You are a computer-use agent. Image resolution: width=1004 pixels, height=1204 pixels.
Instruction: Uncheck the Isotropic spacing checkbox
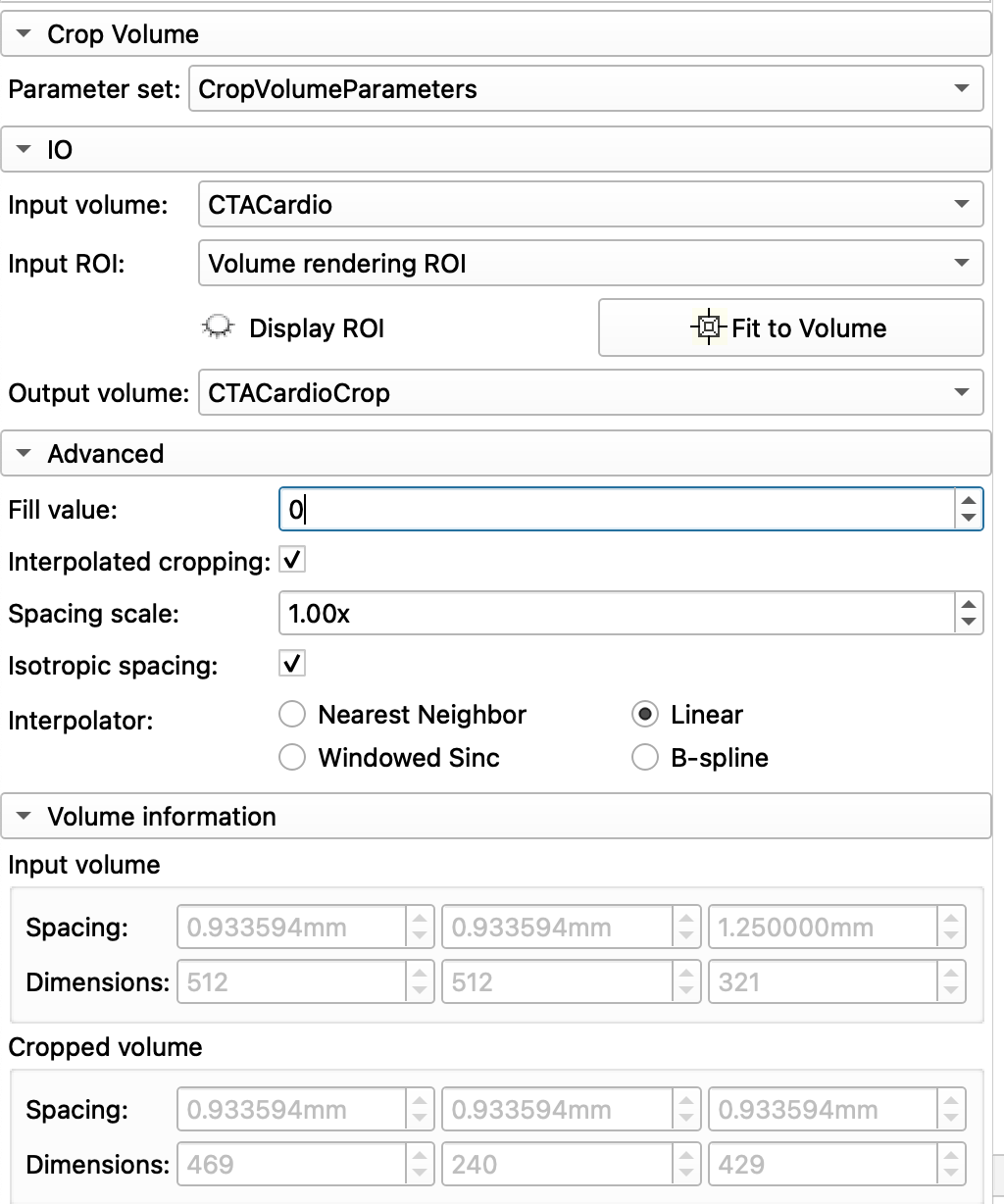(x=292, y=664)
